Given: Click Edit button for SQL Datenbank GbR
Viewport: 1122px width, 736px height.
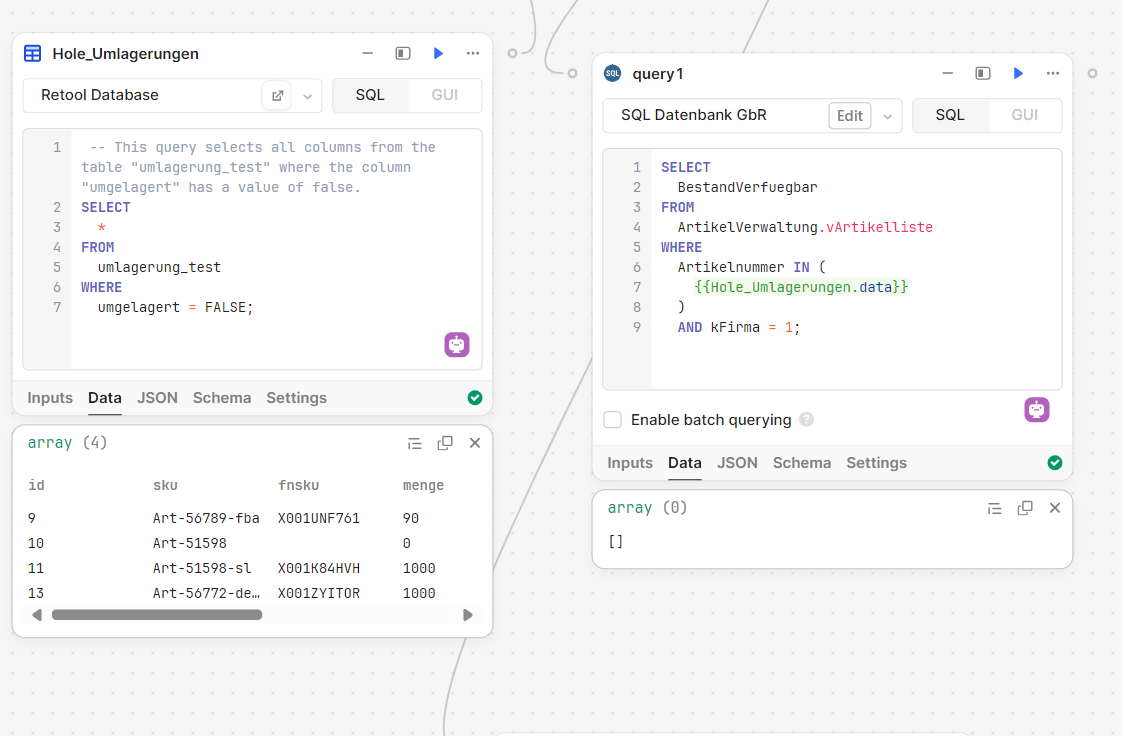Looking at the screenshot, I should click(849, 116).
